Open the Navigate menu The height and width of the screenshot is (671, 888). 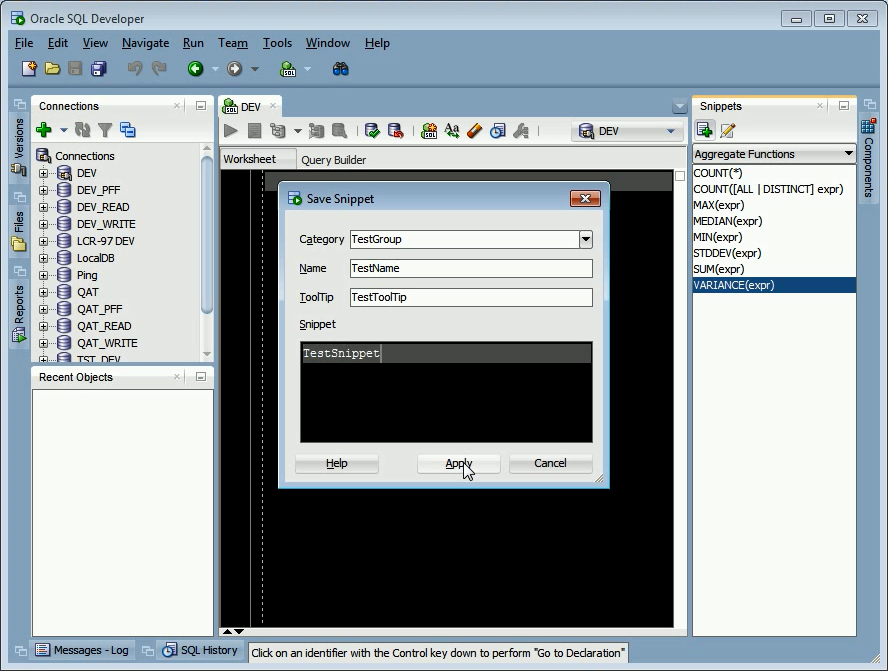[146, 43]
